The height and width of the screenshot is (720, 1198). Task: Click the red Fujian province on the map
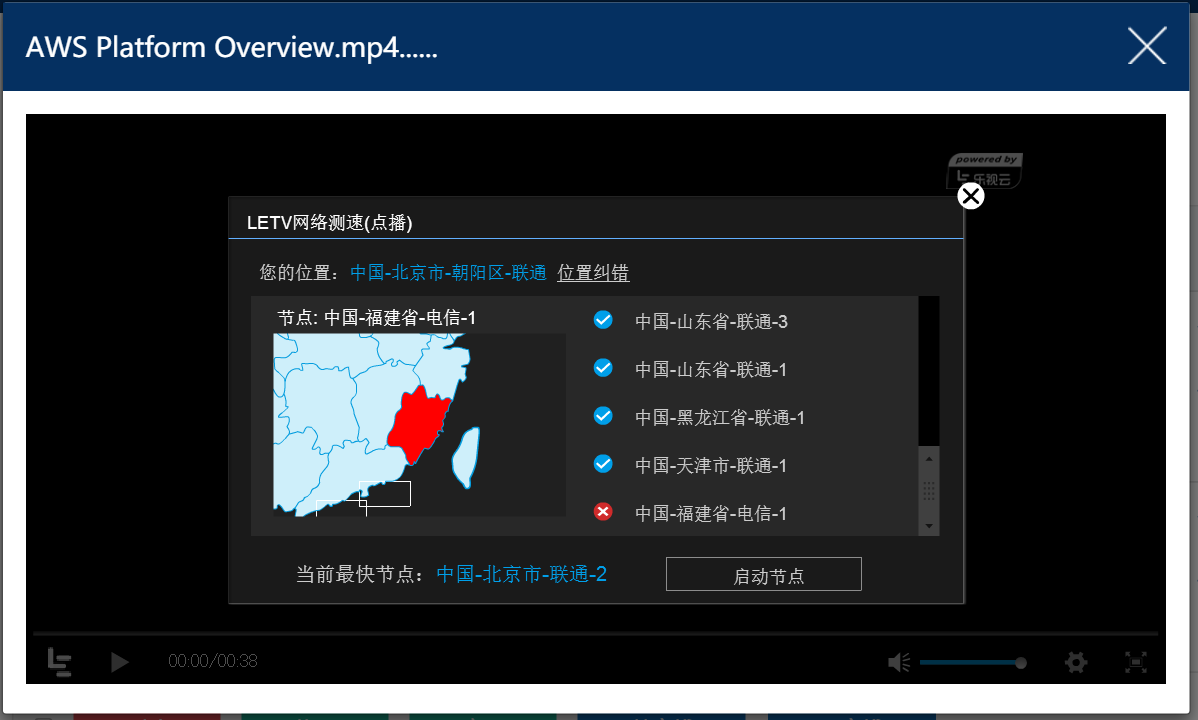tap(419, 423)
